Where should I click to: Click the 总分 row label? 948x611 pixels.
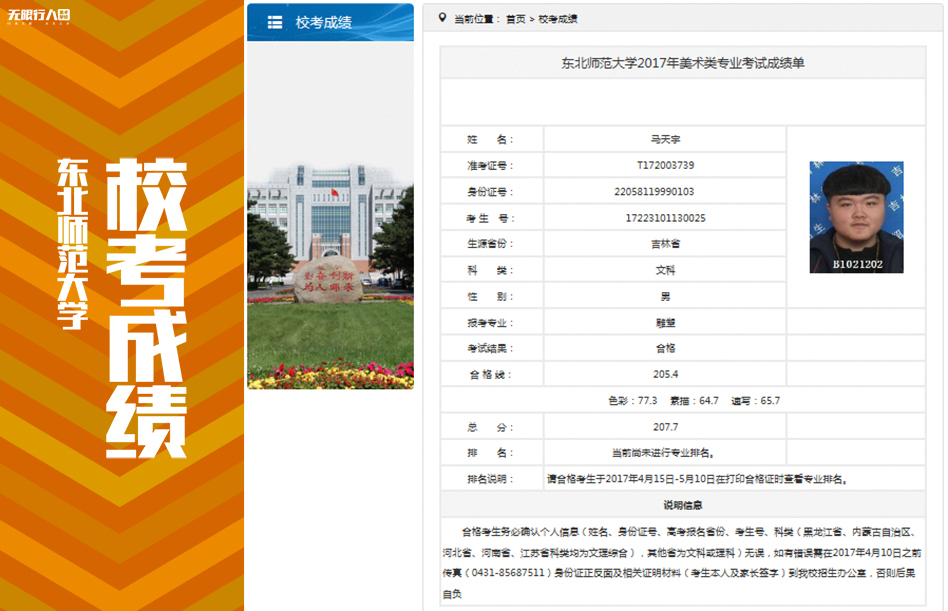pos(490,427)
